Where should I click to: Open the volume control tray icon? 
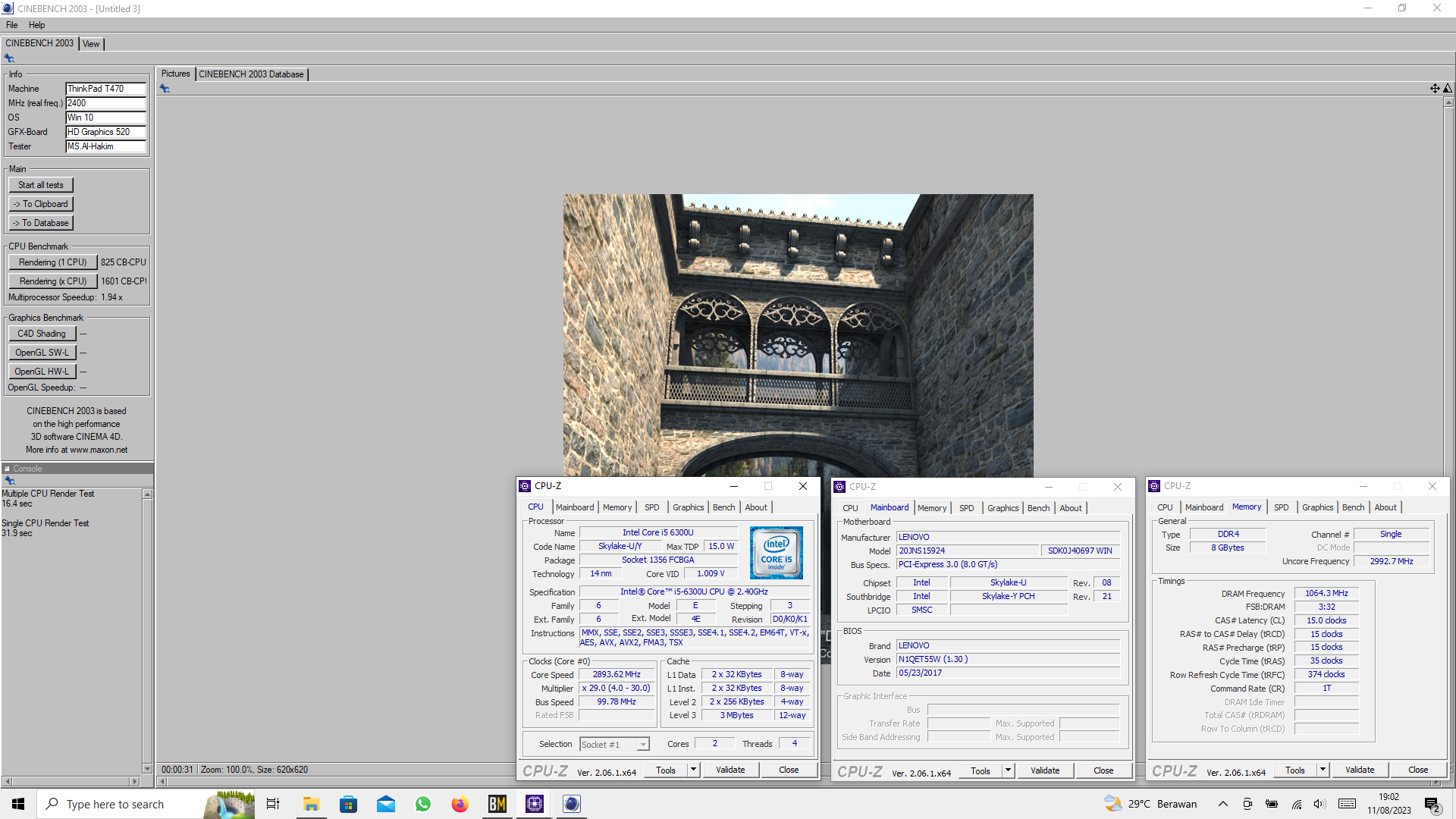click(1320, 804)
